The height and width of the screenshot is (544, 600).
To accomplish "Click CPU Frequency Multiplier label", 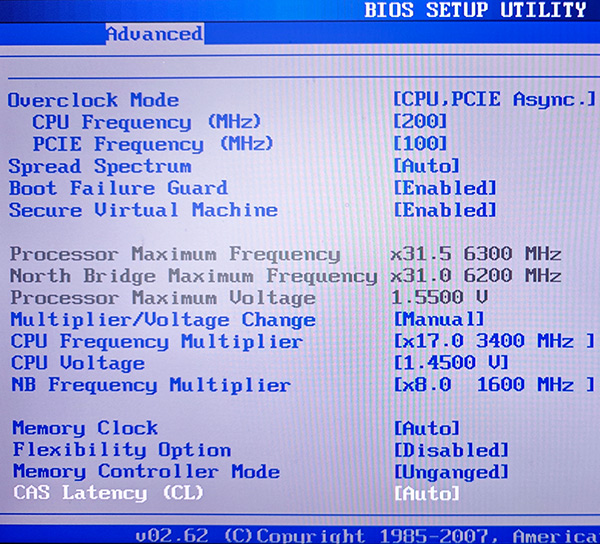I will 157,342.
